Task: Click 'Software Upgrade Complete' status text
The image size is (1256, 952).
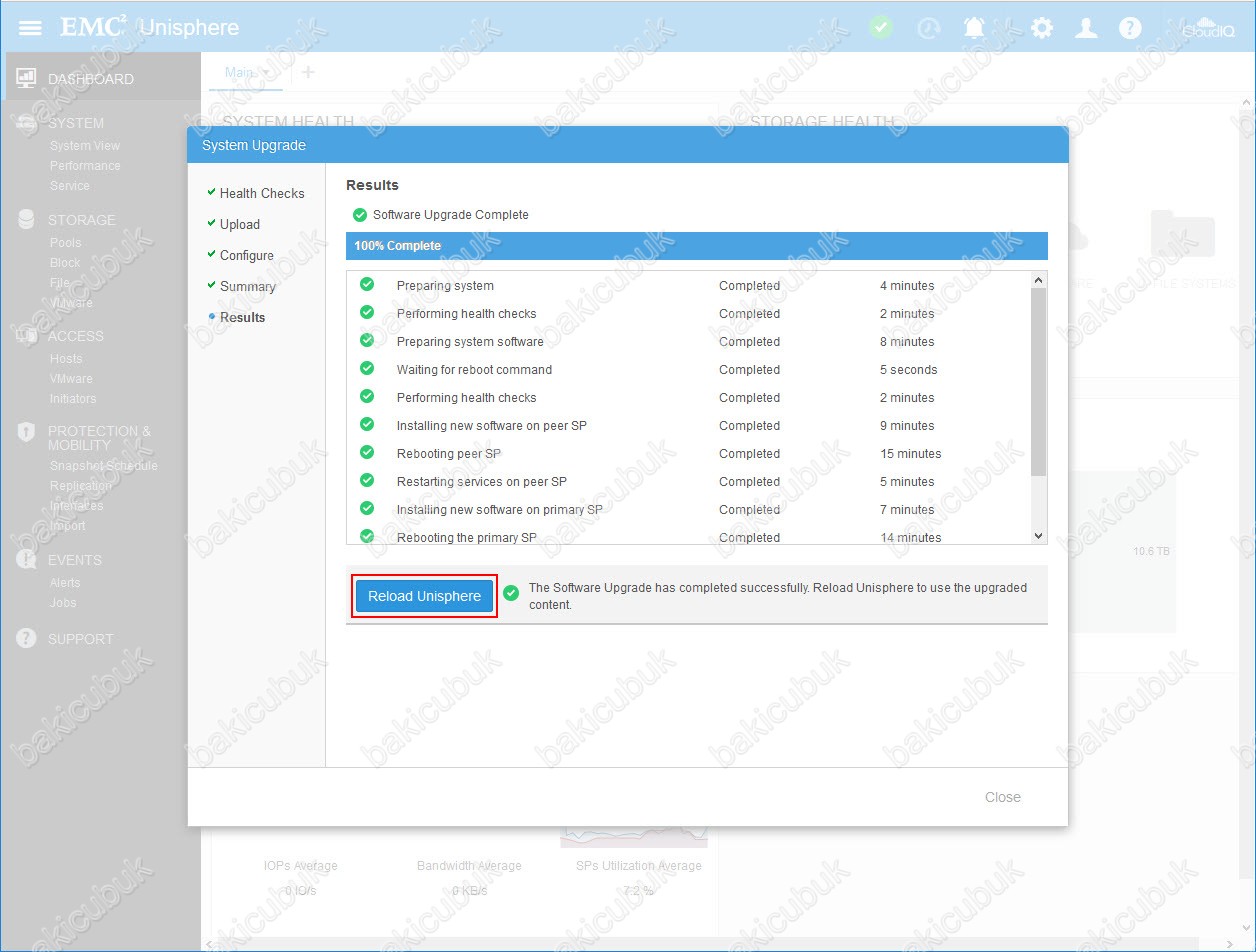Action: [450, 215]
